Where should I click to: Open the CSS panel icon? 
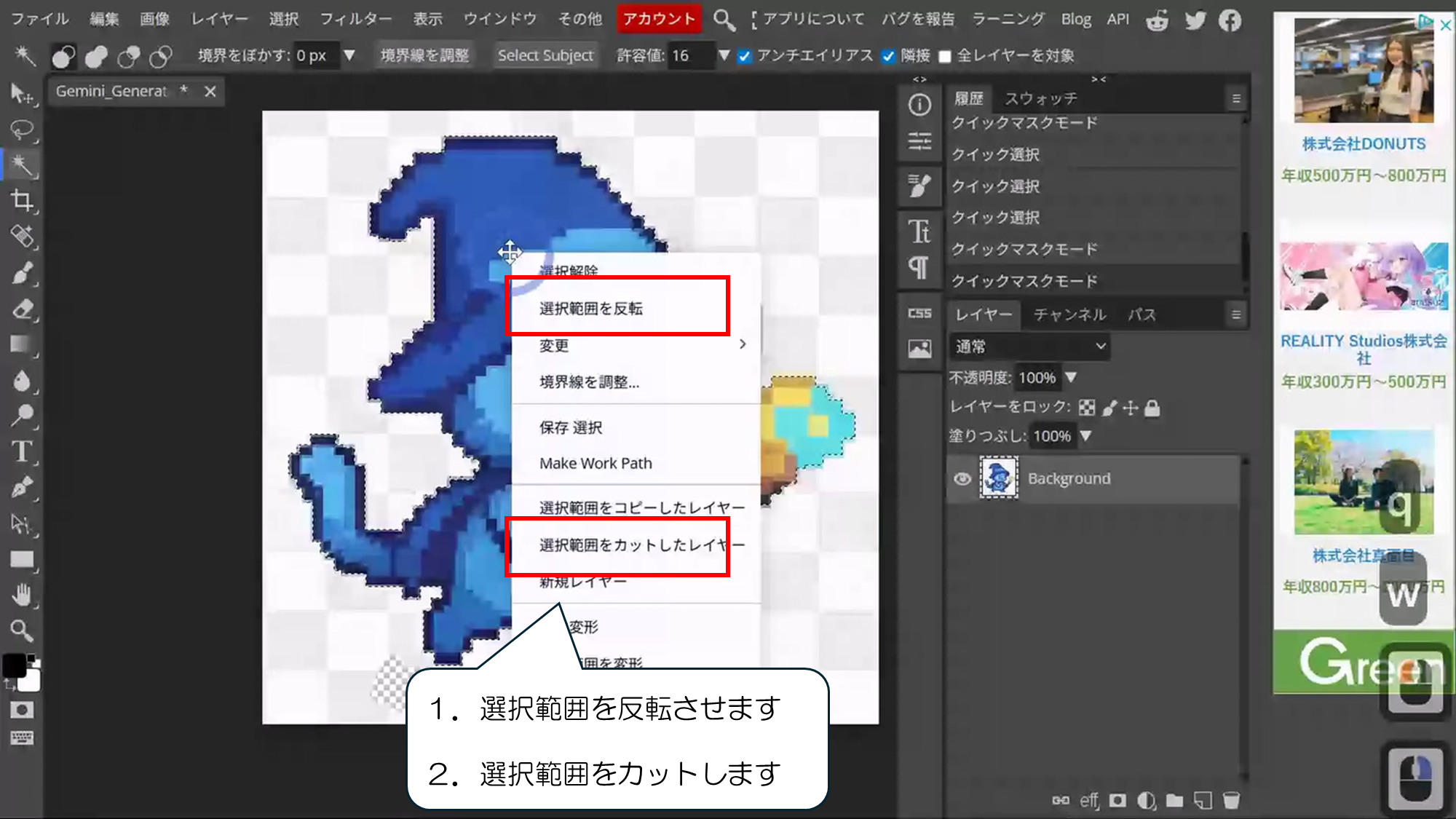tap(919, 313)
